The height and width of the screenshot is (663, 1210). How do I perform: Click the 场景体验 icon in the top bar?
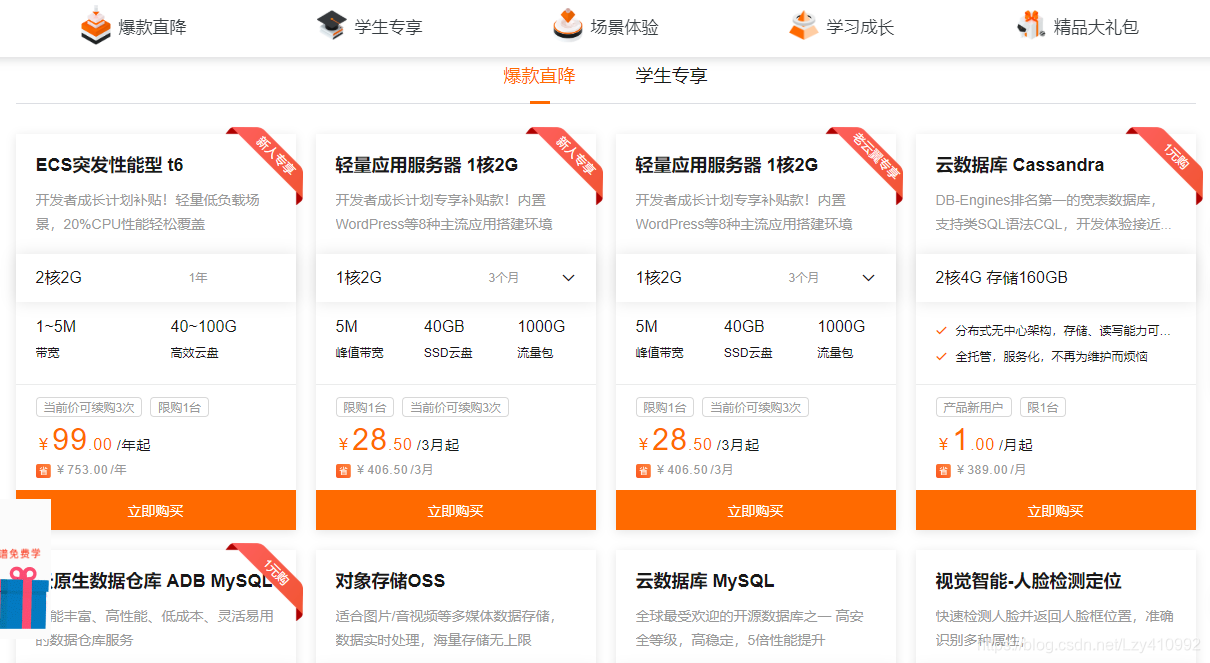(568, 24)
